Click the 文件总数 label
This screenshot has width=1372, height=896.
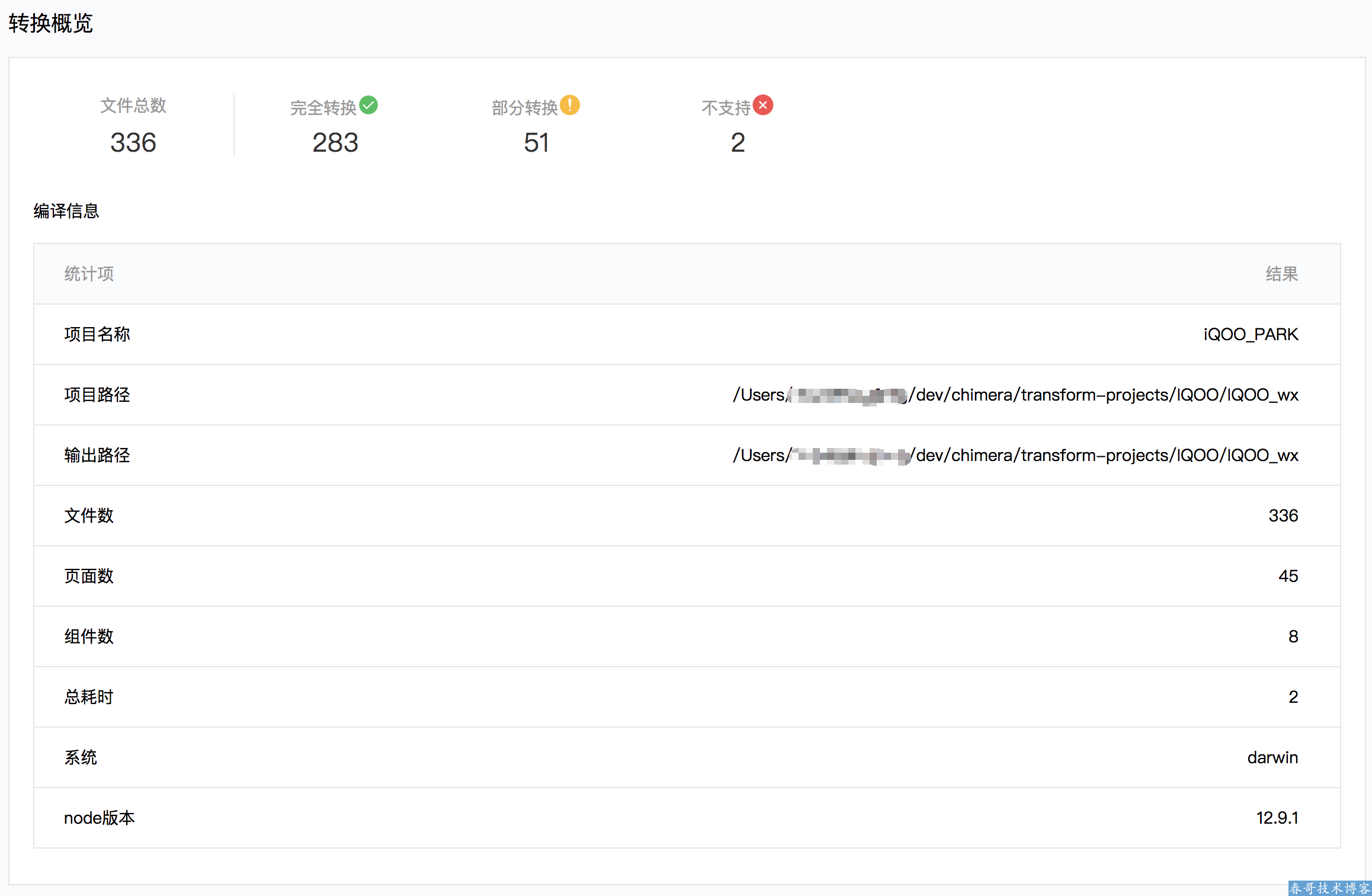point(133,105)
